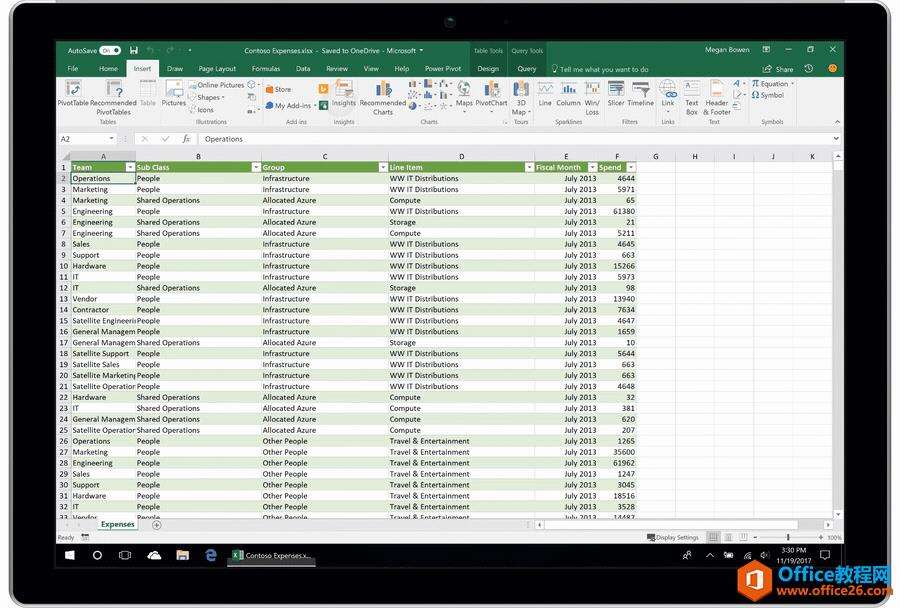Image resolution: width=900 pixels, height=608 pixels.
Task: Open the Team column filter dropdown
Action: tap(130, 167)
